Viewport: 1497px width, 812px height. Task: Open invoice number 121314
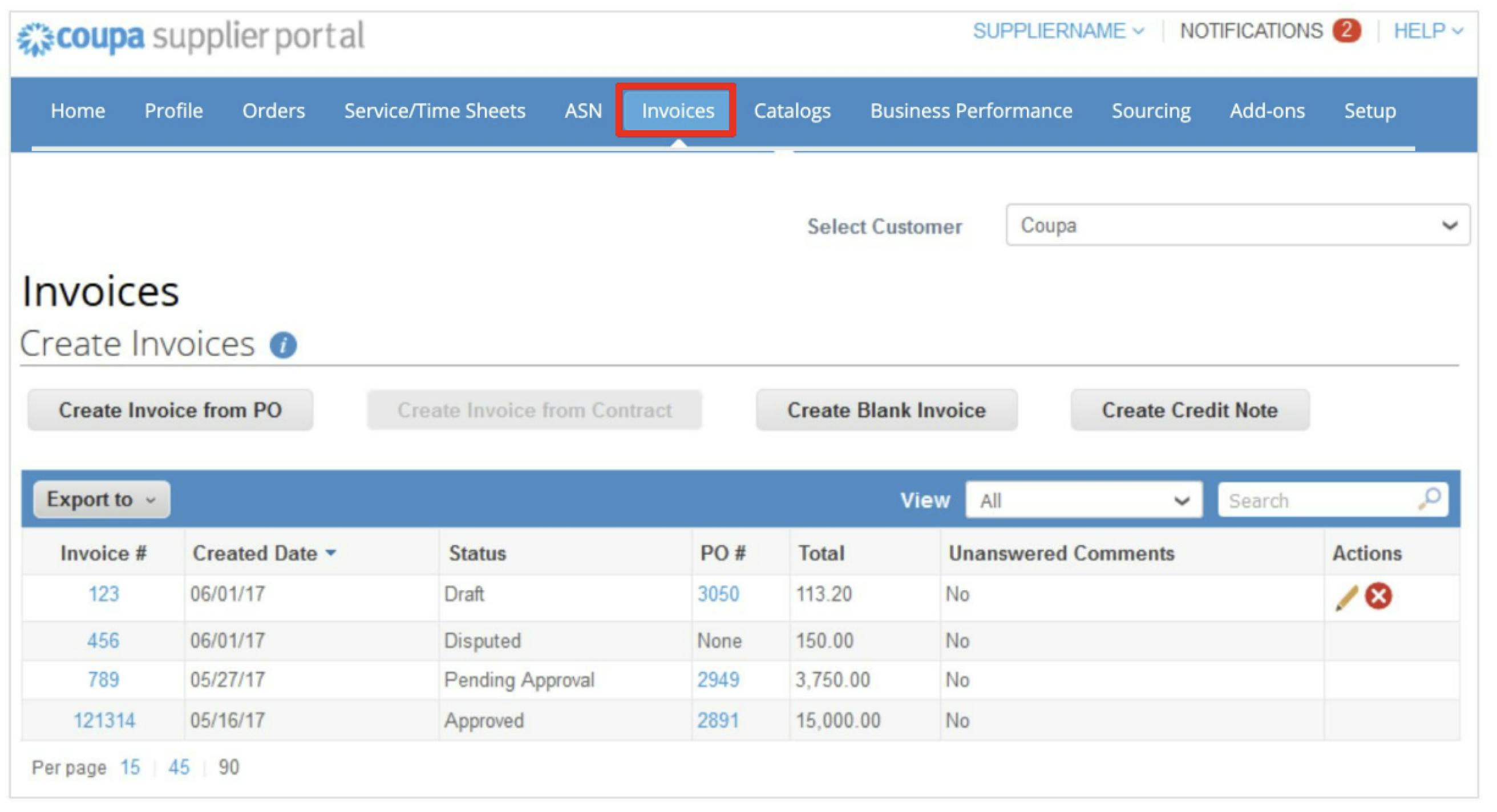click(104, 721)
